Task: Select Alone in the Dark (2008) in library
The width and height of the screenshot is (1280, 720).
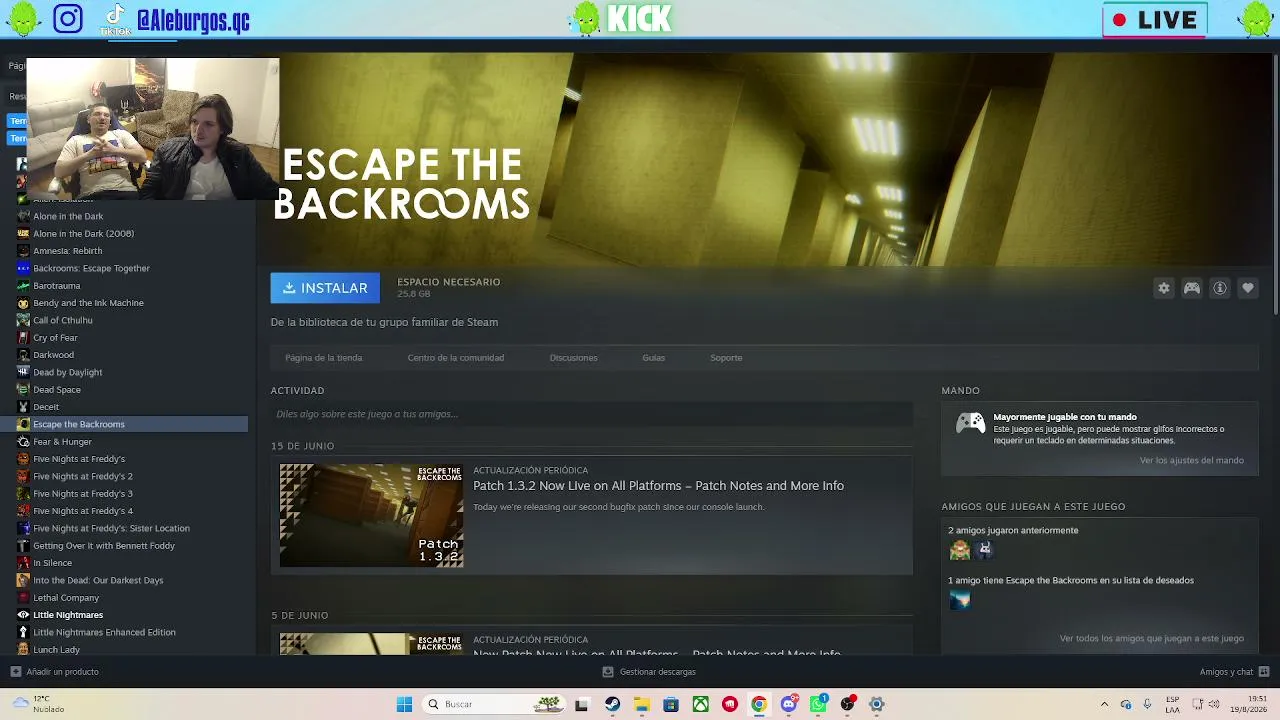Action: [x=83, y=234]
